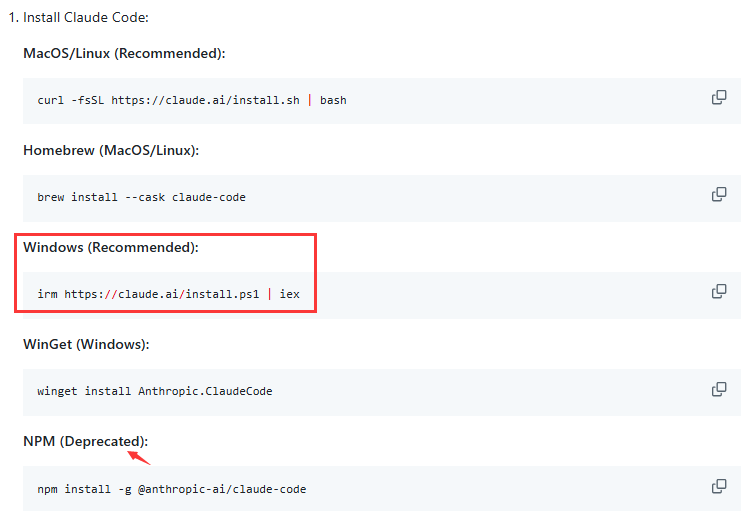Click the irm https://claude.ai/install.ps1 command text
This screenshot has height=511, width=751.
click(169, 294)
